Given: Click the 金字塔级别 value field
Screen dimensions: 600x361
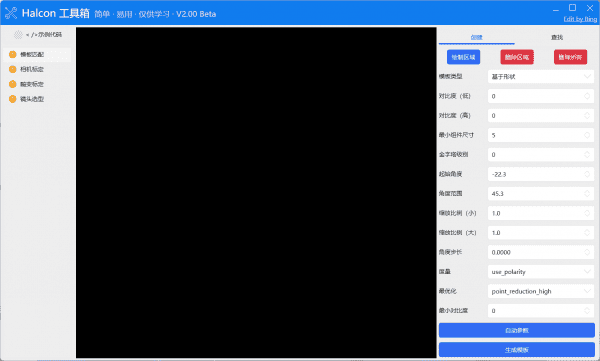Looking at the screenshot, I should pyautogui.click(x=541, y=155).
